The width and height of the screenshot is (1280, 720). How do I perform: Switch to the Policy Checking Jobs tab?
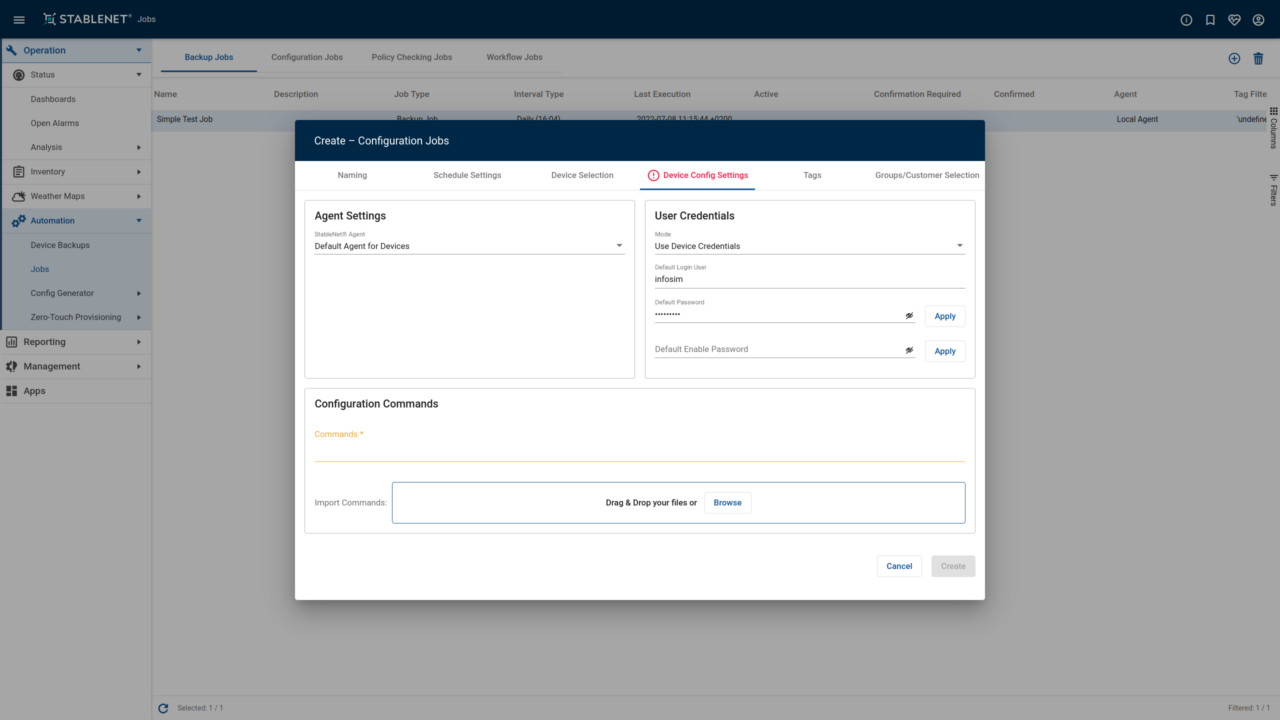coord(411,57)
